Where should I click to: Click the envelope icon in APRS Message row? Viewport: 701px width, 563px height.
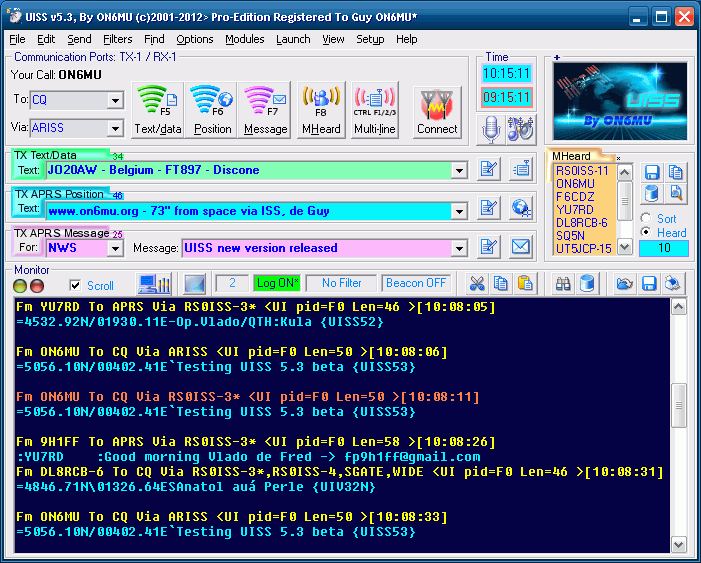(521, 246)
